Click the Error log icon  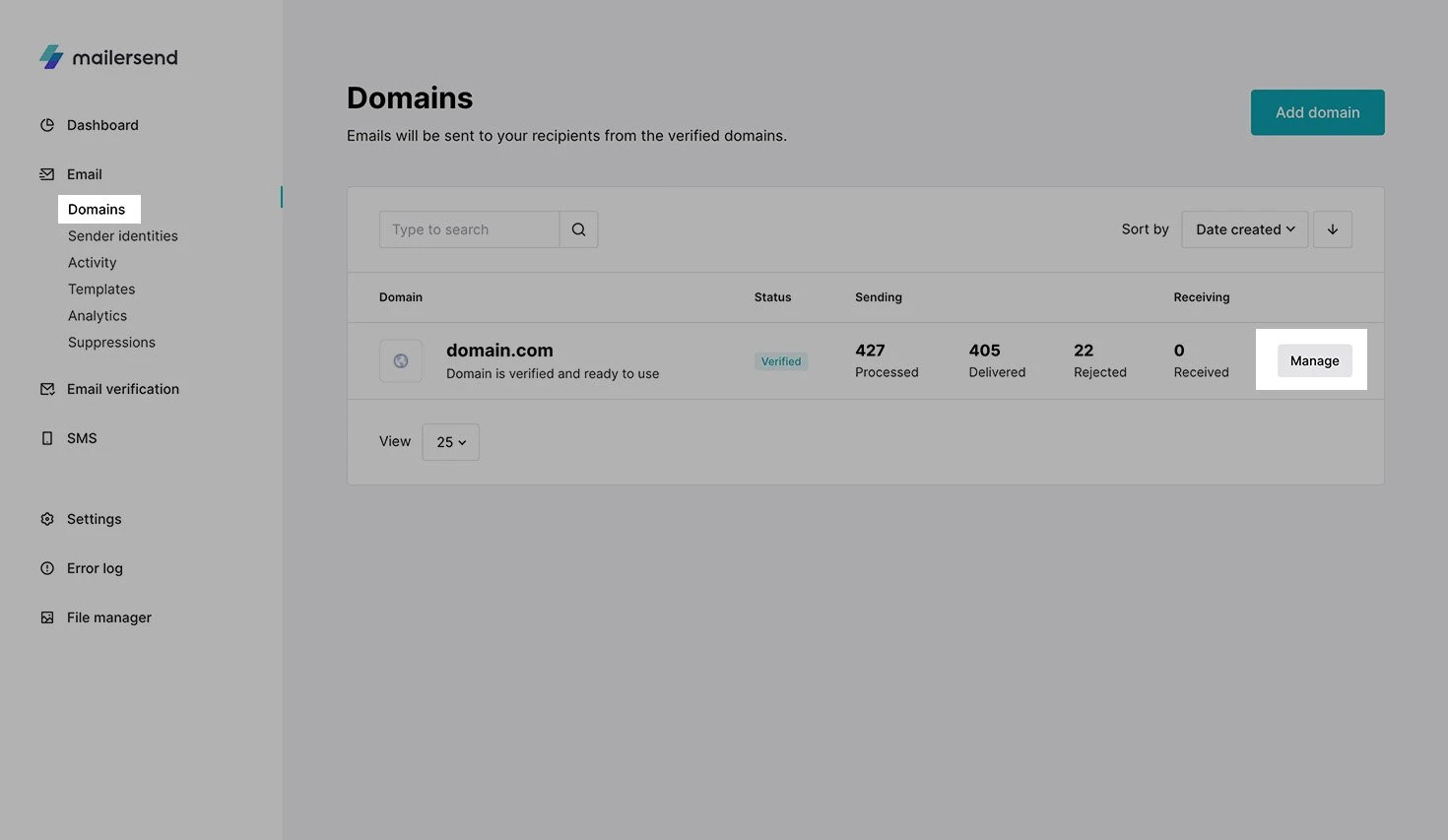click(47, 568)
